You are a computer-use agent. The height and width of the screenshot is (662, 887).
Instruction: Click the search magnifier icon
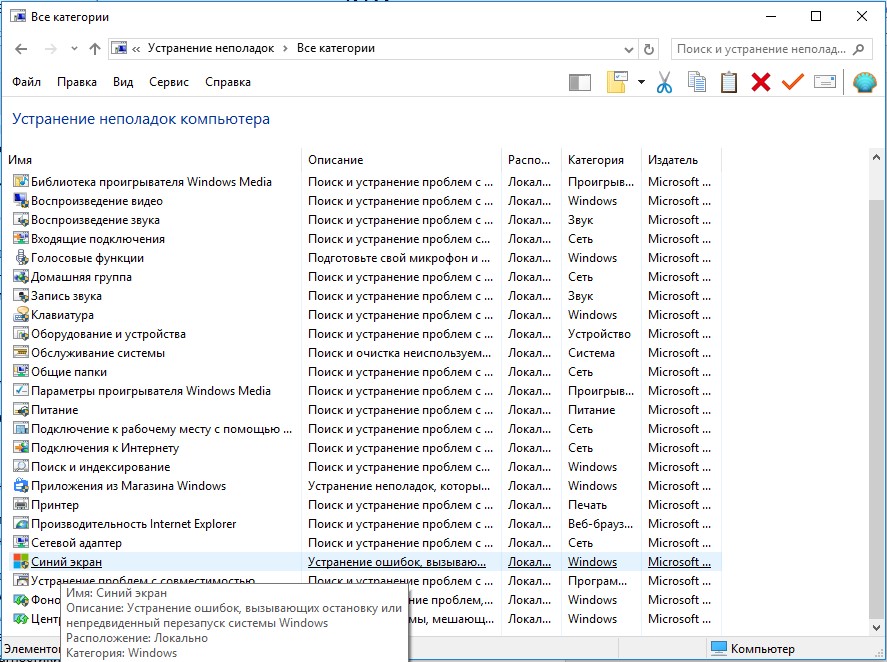tap(858, 49)
